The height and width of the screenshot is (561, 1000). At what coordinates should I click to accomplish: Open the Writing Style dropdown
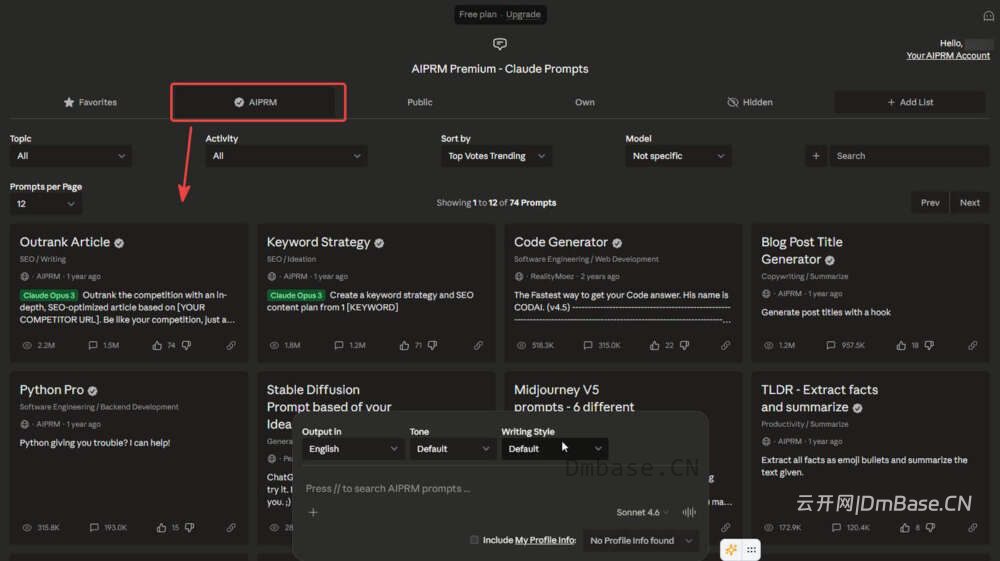[554, 449]
